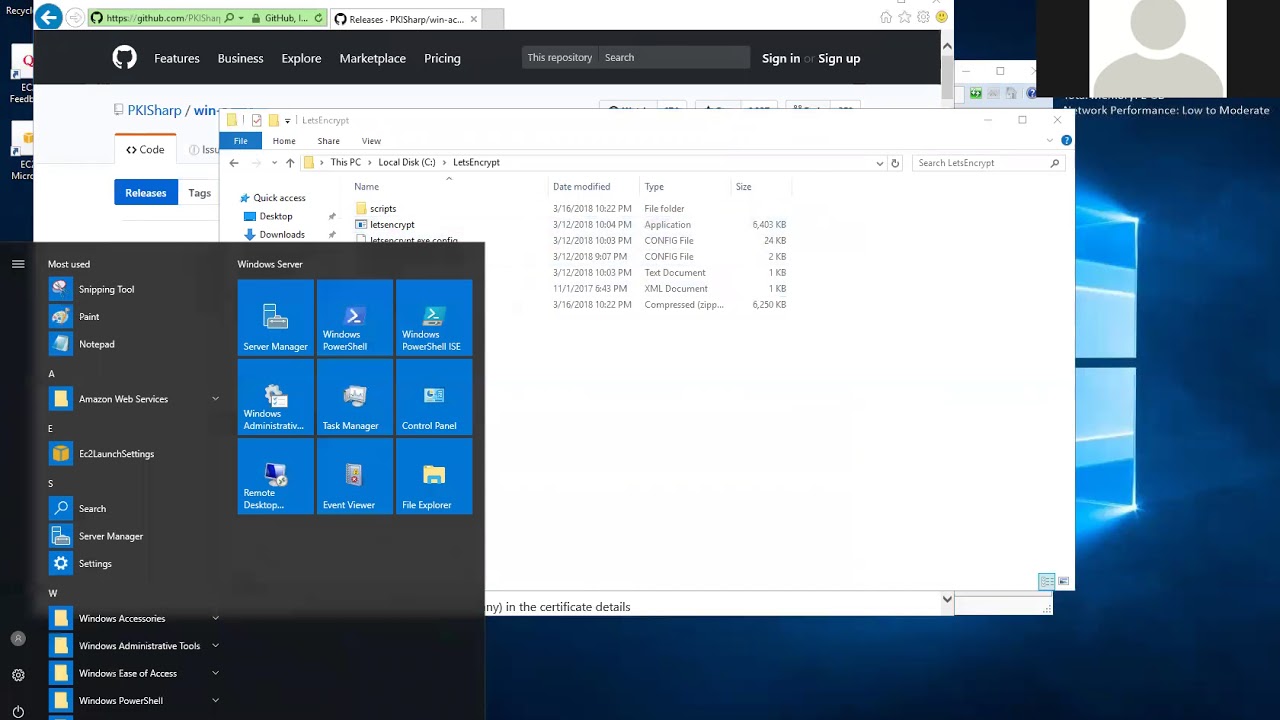This screenshot has width=1280, height=720.
Task: Click the Features link on GitHub
Action: click(177, 58)
